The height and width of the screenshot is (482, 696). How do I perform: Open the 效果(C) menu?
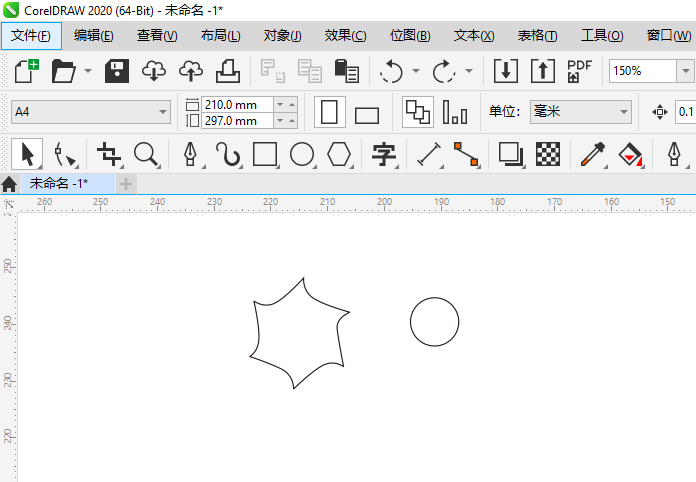pos(346,36)
